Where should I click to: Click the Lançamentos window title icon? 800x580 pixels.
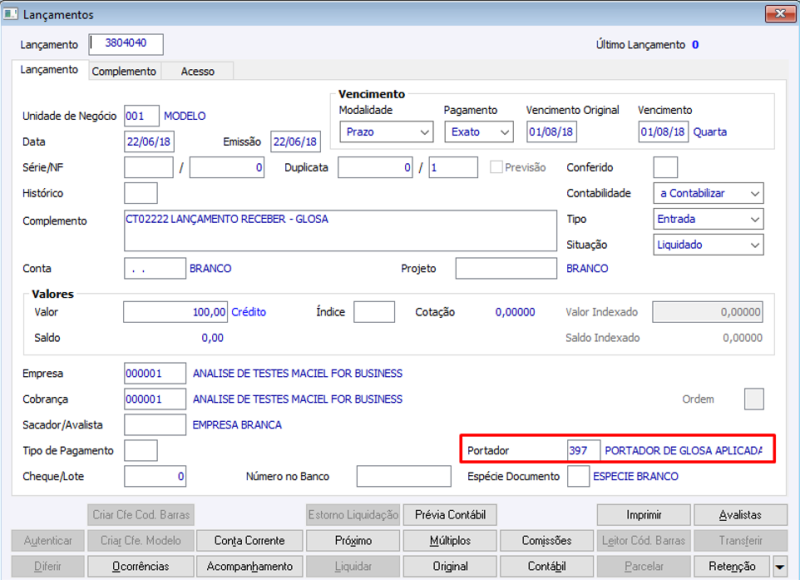coord(10,14)
